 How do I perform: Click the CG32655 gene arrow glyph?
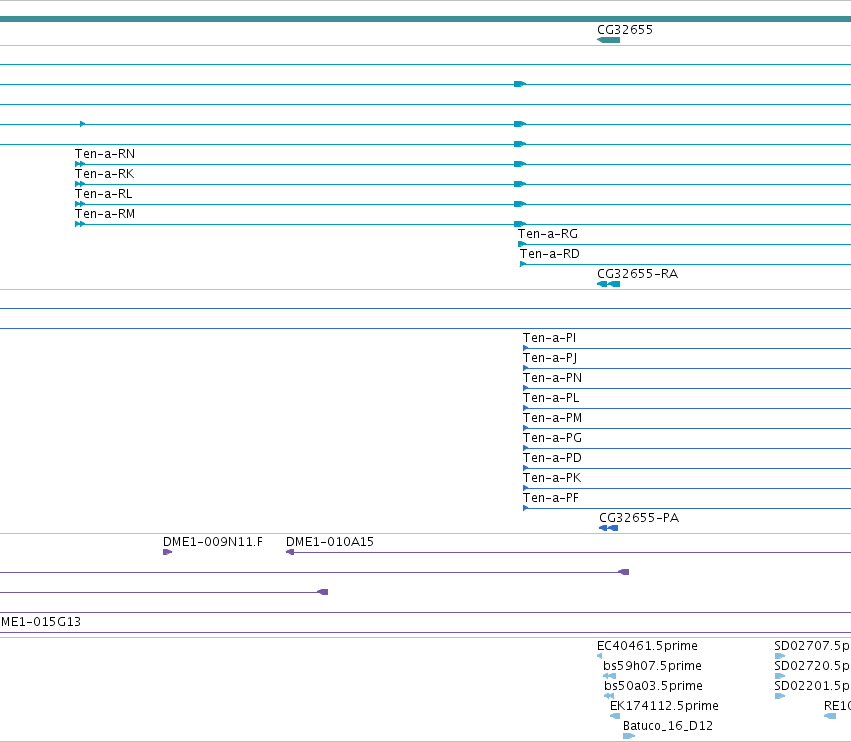608,40
